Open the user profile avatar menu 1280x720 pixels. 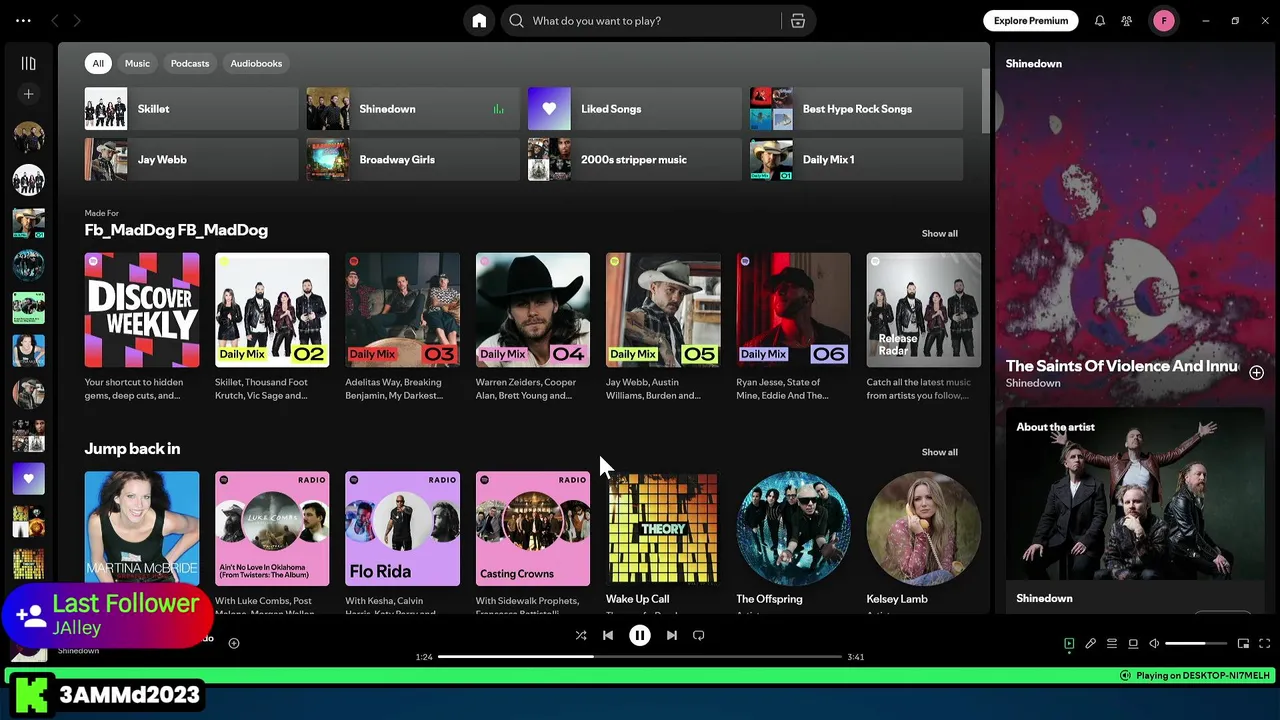[x=1164, y=21]
